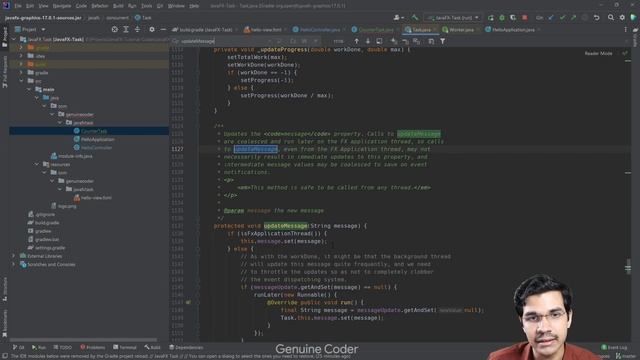Open the Terminal tool window button
Screen dimensions: 640x360
[x=125, y=347]
